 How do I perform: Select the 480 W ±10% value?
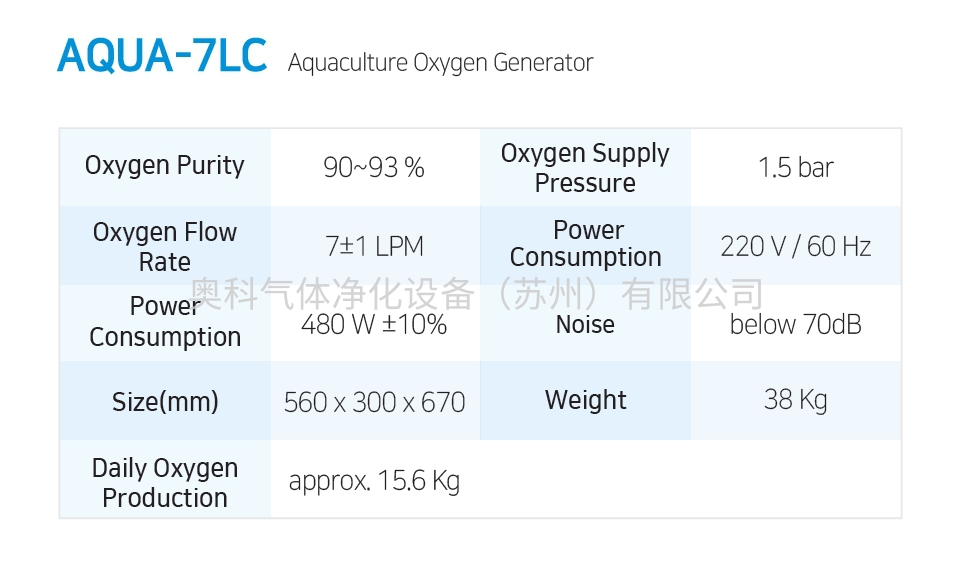[x=374, y=324]
